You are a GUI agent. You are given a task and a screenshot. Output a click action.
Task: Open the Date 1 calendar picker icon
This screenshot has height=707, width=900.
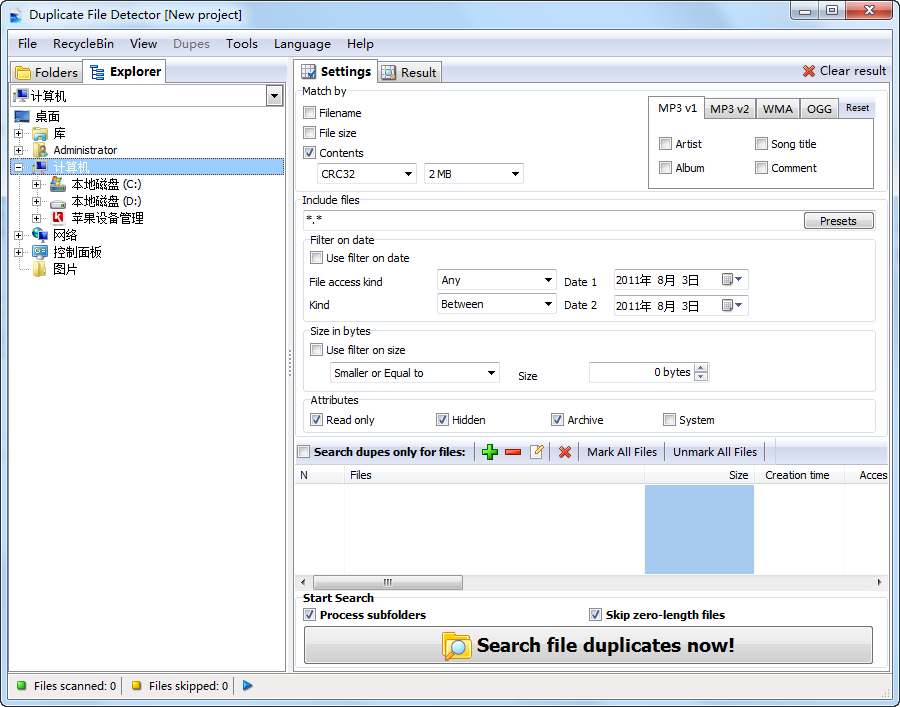[728, 280]
